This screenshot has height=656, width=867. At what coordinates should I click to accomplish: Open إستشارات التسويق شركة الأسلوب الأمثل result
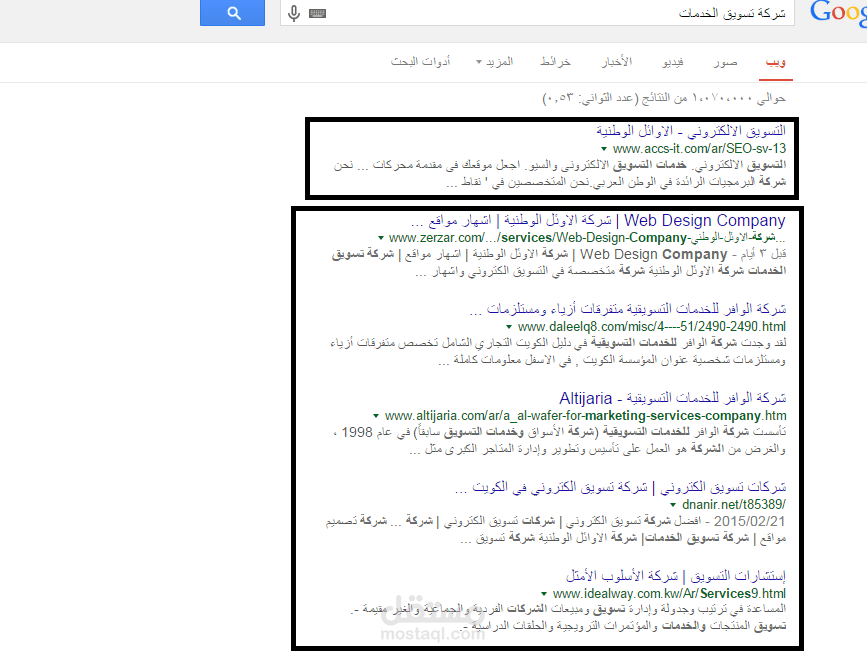point(675,576)
